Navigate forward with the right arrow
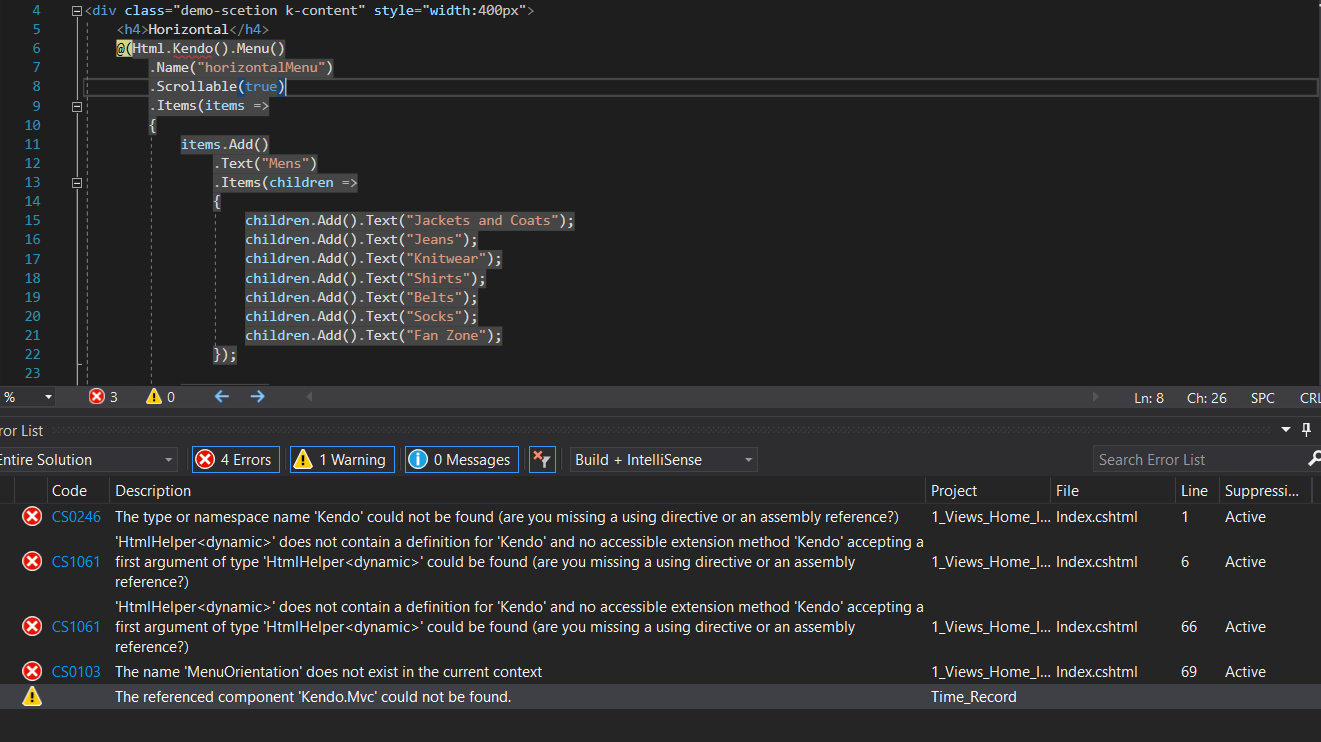Screen dimensions: 1321x742 [x=258, y=397]
